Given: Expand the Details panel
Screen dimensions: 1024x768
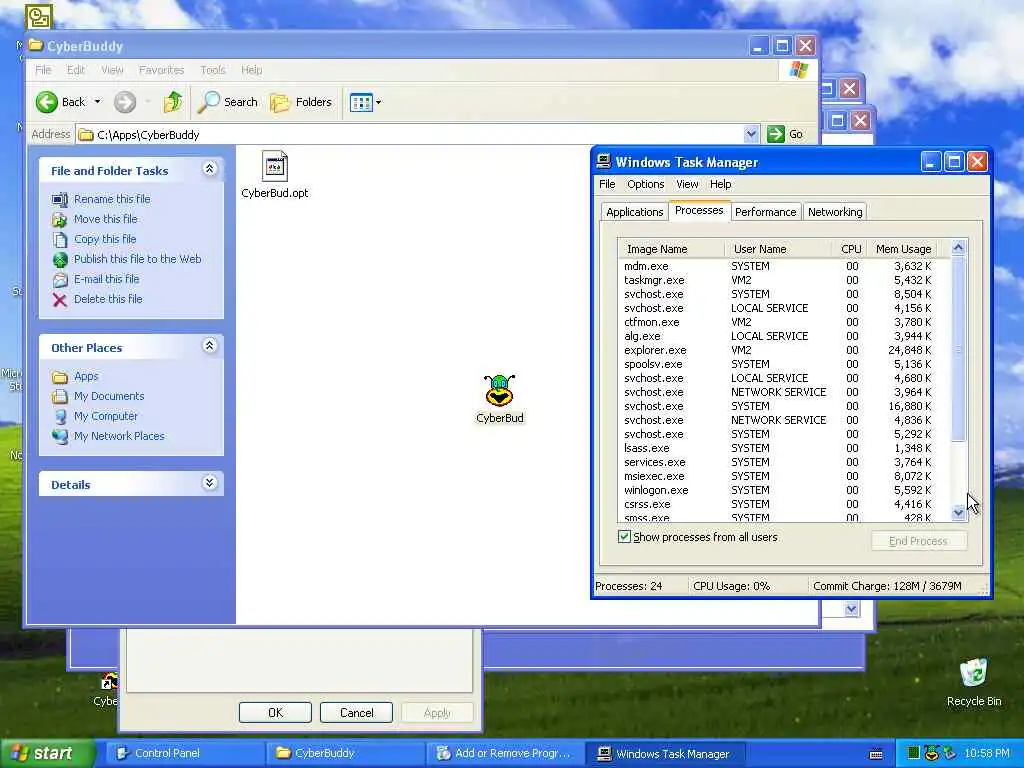Looking at the screenshot, I should click(x=210, y=483).
